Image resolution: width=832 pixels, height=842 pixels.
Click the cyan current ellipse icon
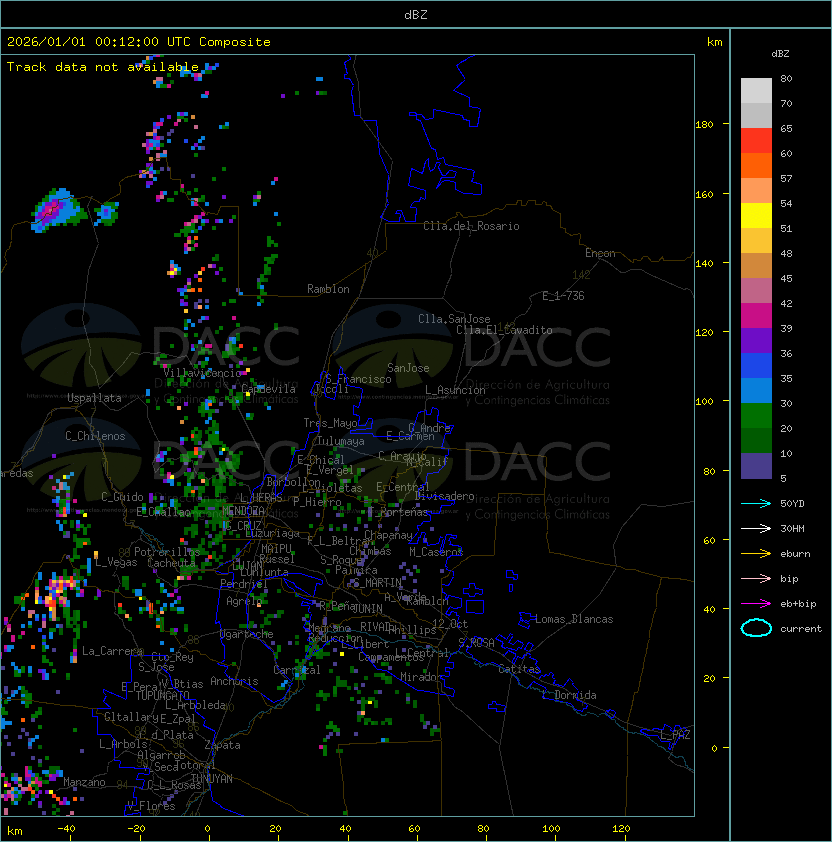point(756,629)
